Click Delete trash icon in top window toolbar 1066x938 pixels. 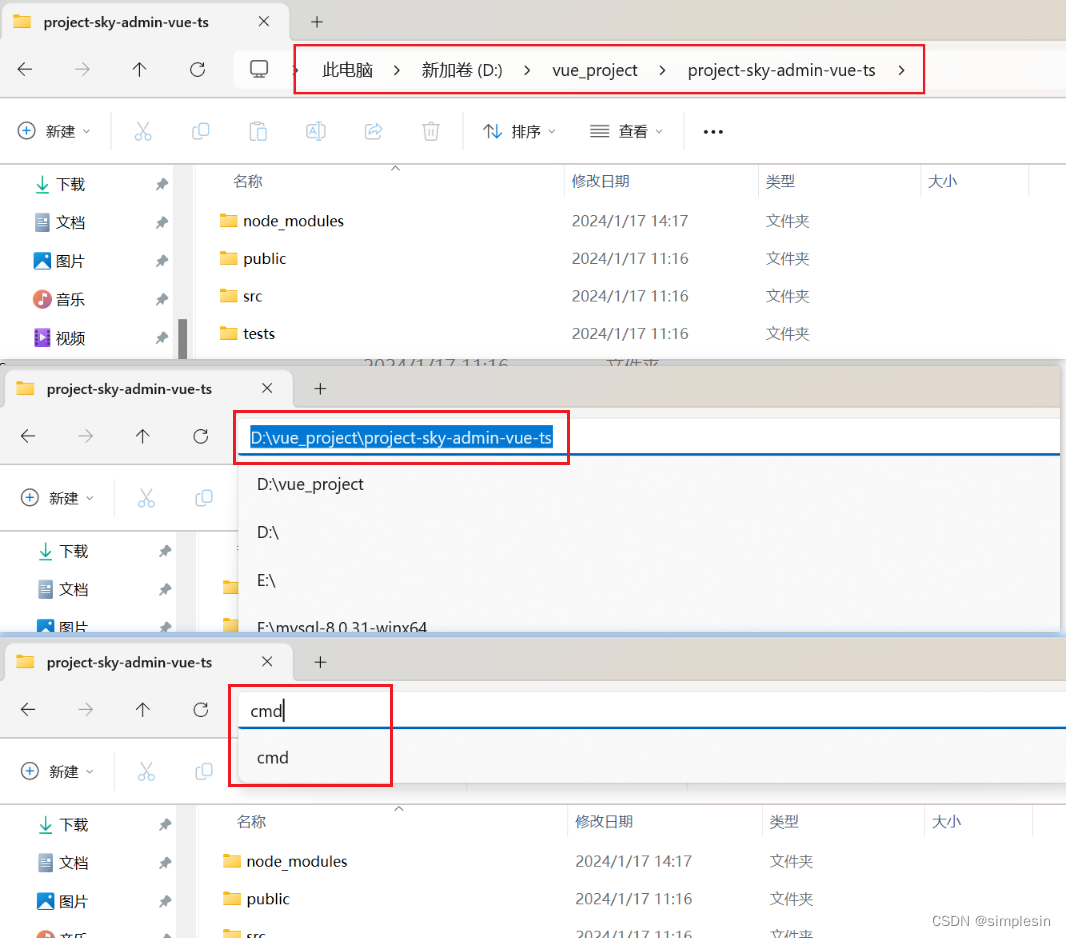pyautogui.click(x=431, y=131)
